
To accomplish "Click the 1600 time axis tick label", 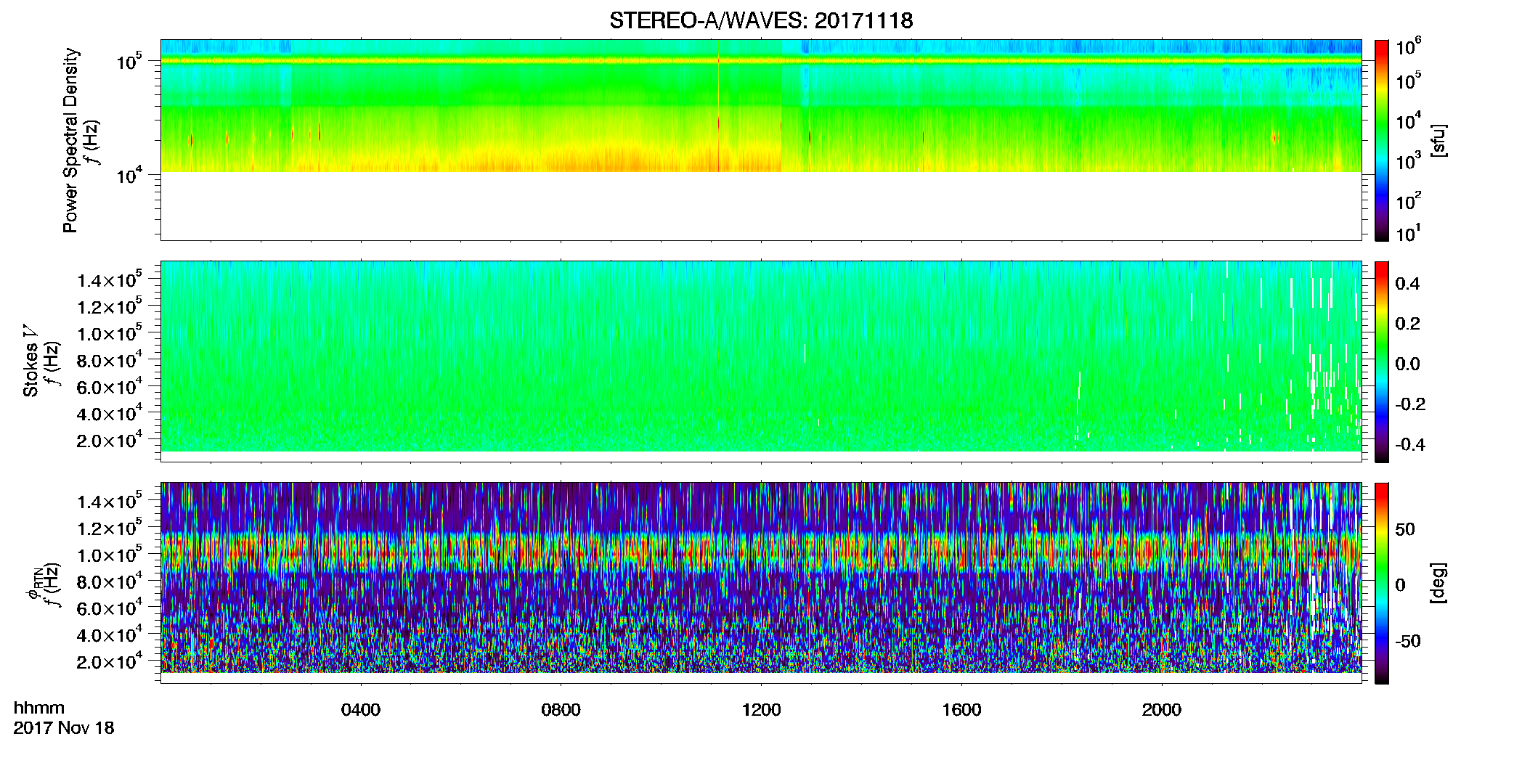I will [x=961, y=710].
